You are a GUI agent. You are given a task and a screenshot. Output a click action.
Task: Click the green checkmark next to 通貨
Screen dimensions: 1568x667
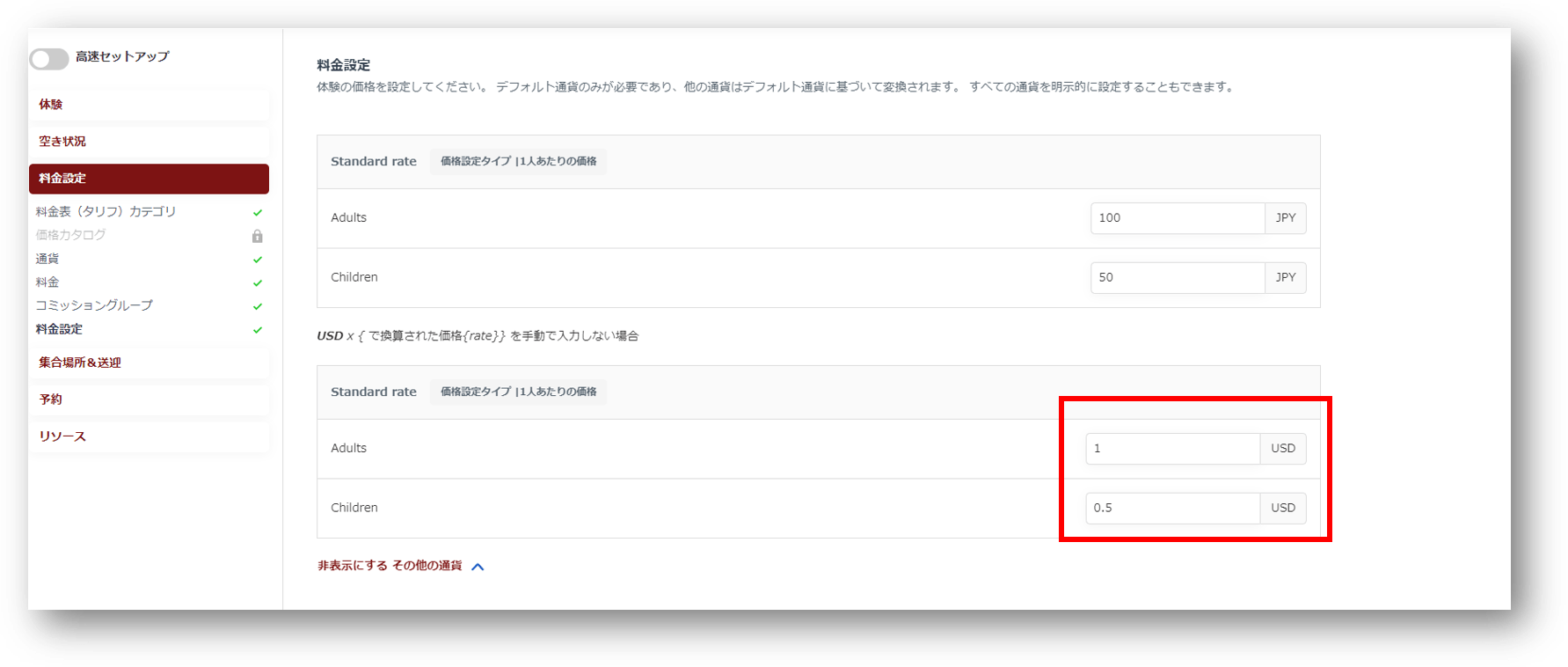click(x=258, y=260)
